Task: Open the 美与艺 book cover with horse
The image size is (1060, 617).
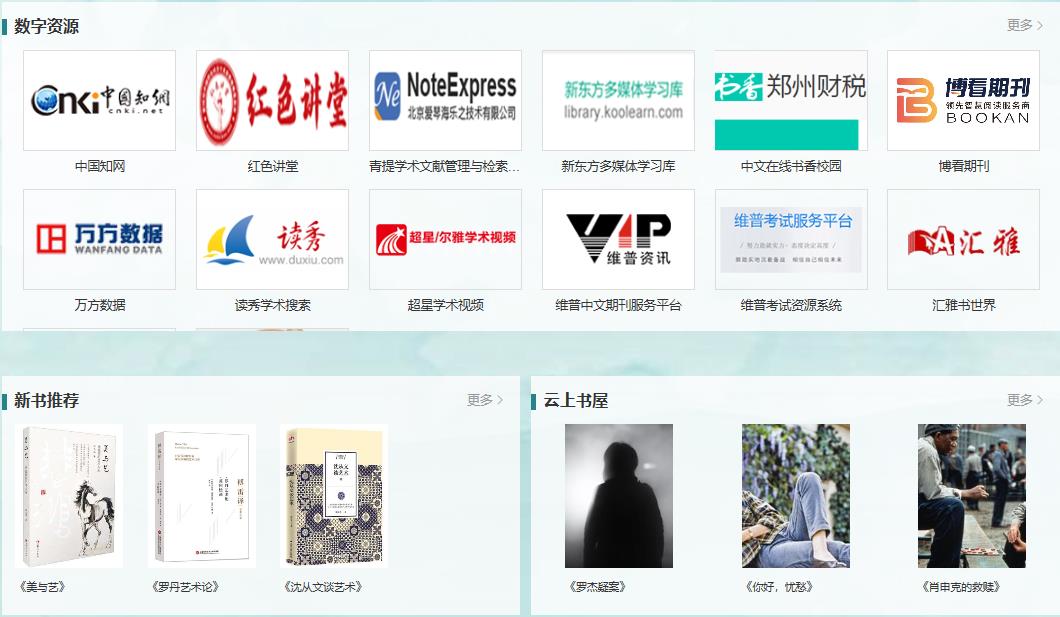Action: (69, 496)
